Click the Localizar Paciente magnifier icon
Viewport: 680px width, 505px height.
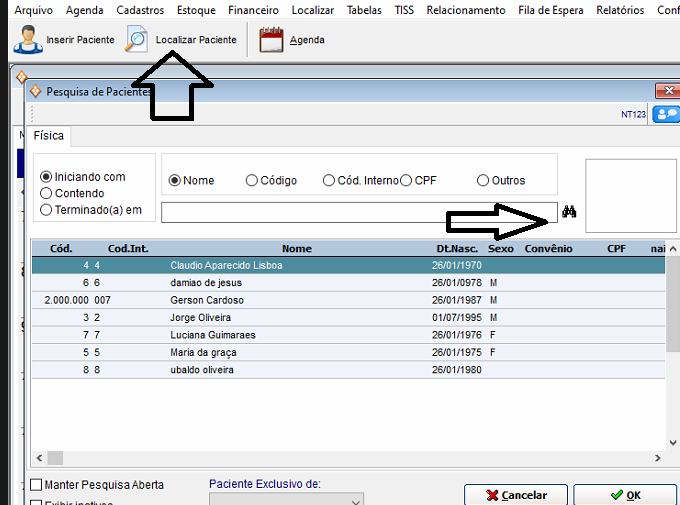click(136, 40)
